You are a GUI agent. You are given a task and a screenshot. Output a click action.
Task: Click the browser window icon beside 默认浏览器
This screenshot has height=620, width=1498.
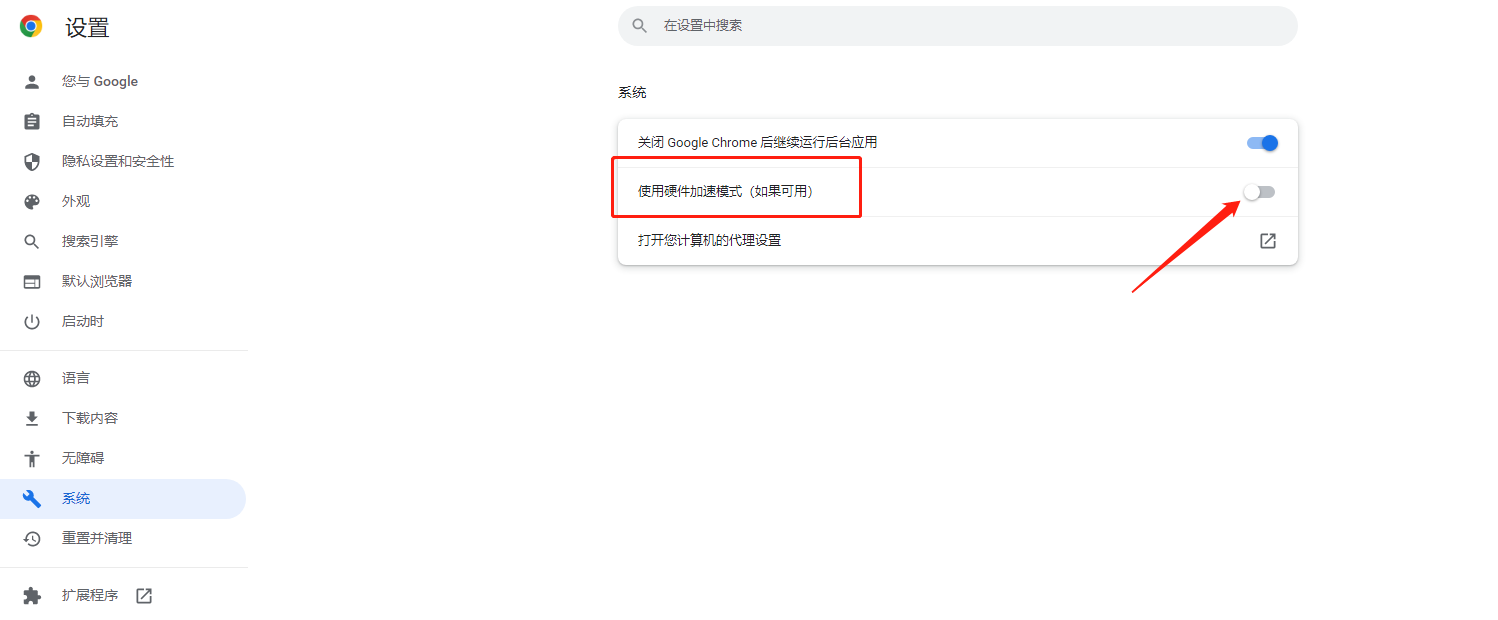[x=32, y=281]
